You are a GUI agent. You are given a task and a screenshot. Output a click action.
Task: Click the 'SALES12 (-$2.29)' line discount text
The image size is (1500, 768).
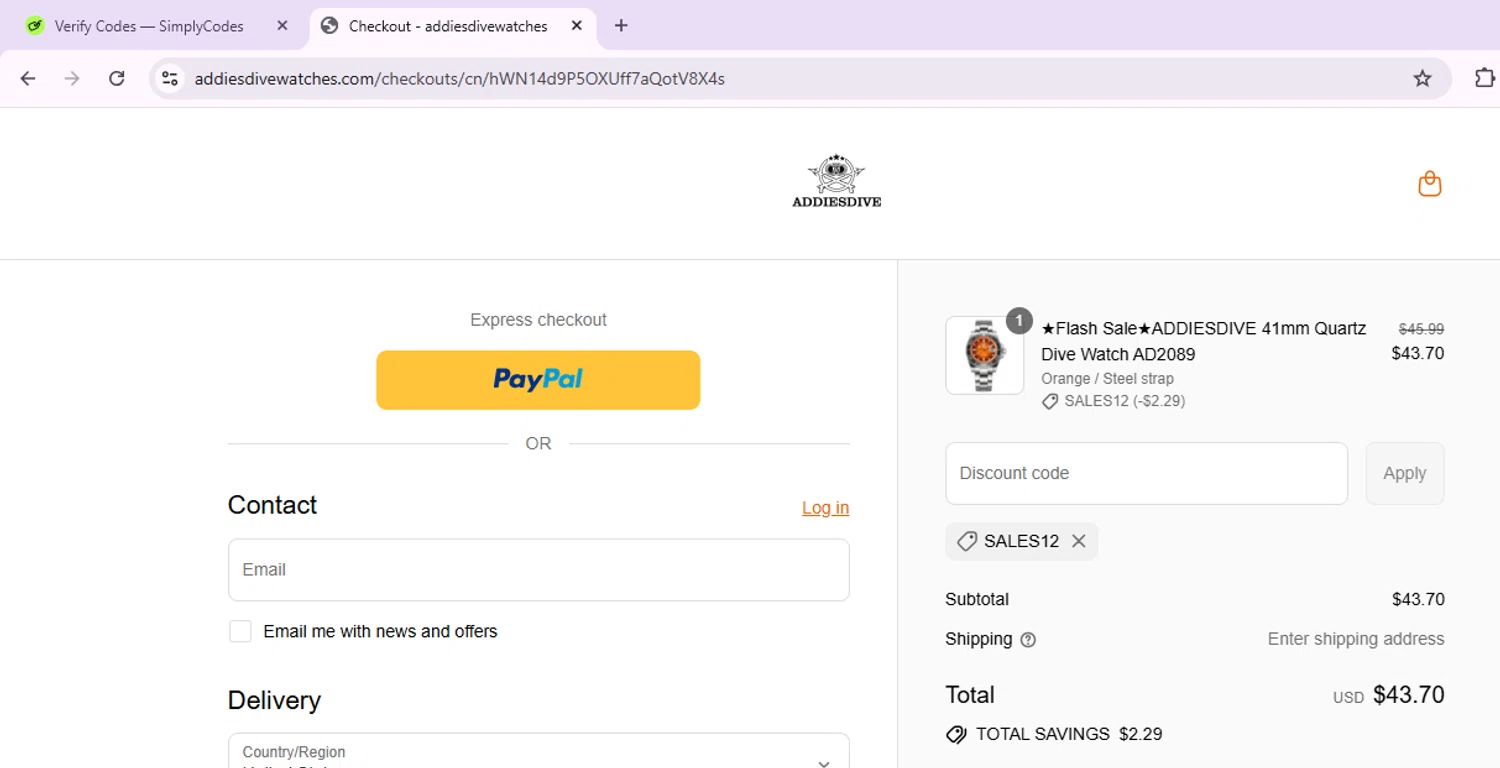pos(1125,401)
